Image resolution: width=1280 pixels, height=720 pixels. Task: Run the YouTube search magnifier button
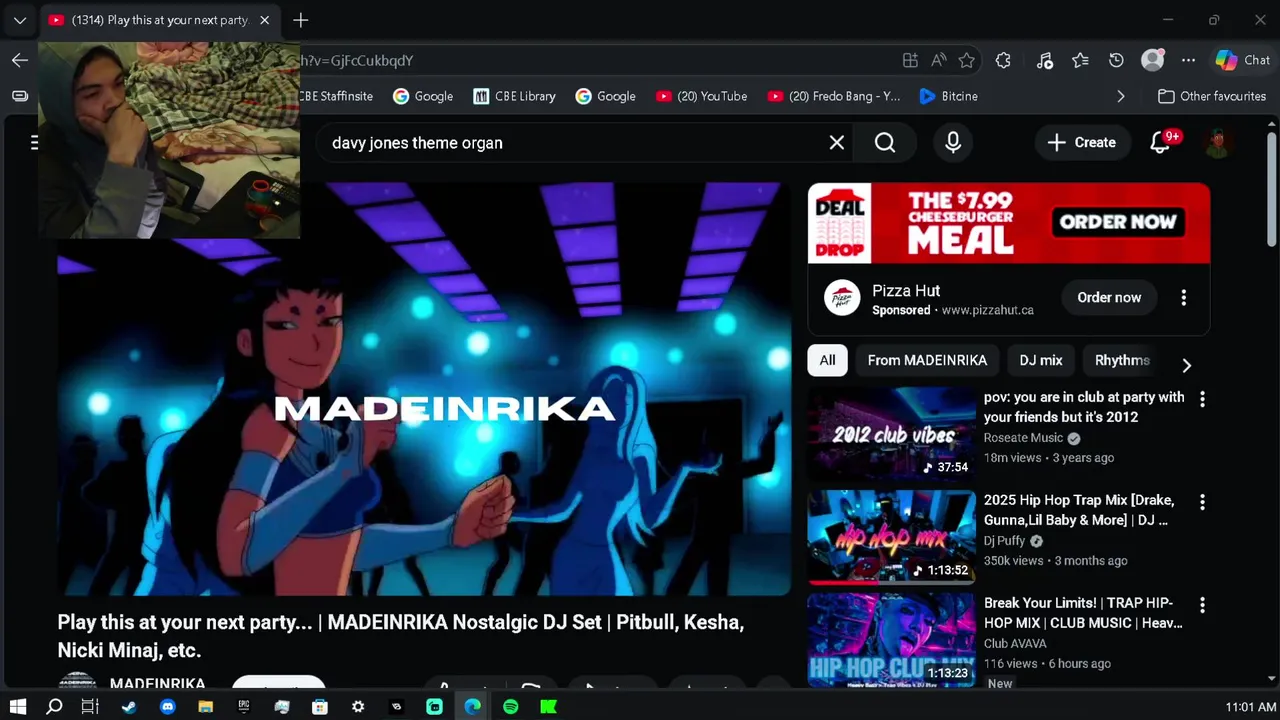click(885, 143)
